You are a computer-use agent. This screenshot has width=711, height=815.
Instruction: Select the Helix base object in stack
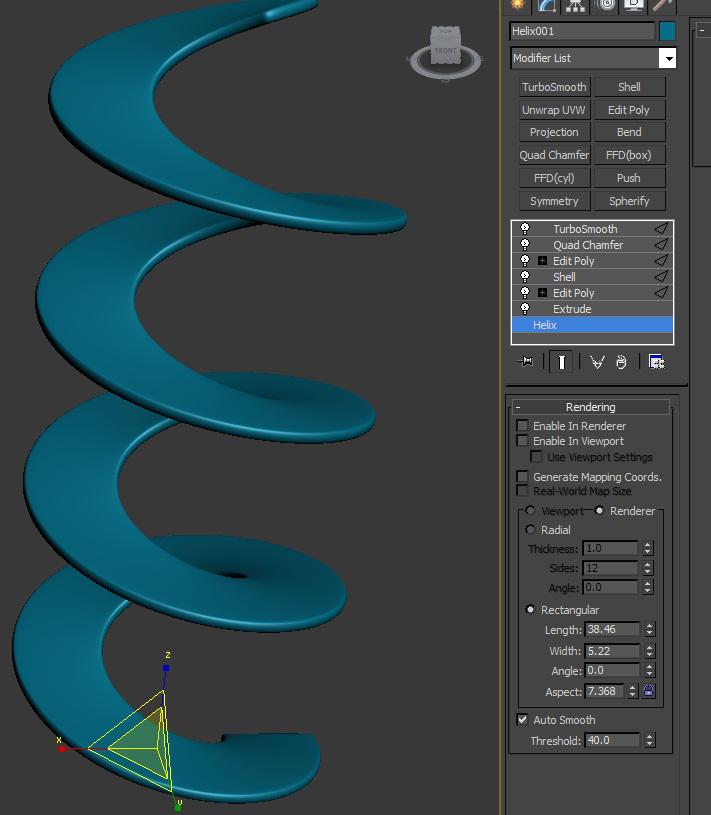click(592, 325)
